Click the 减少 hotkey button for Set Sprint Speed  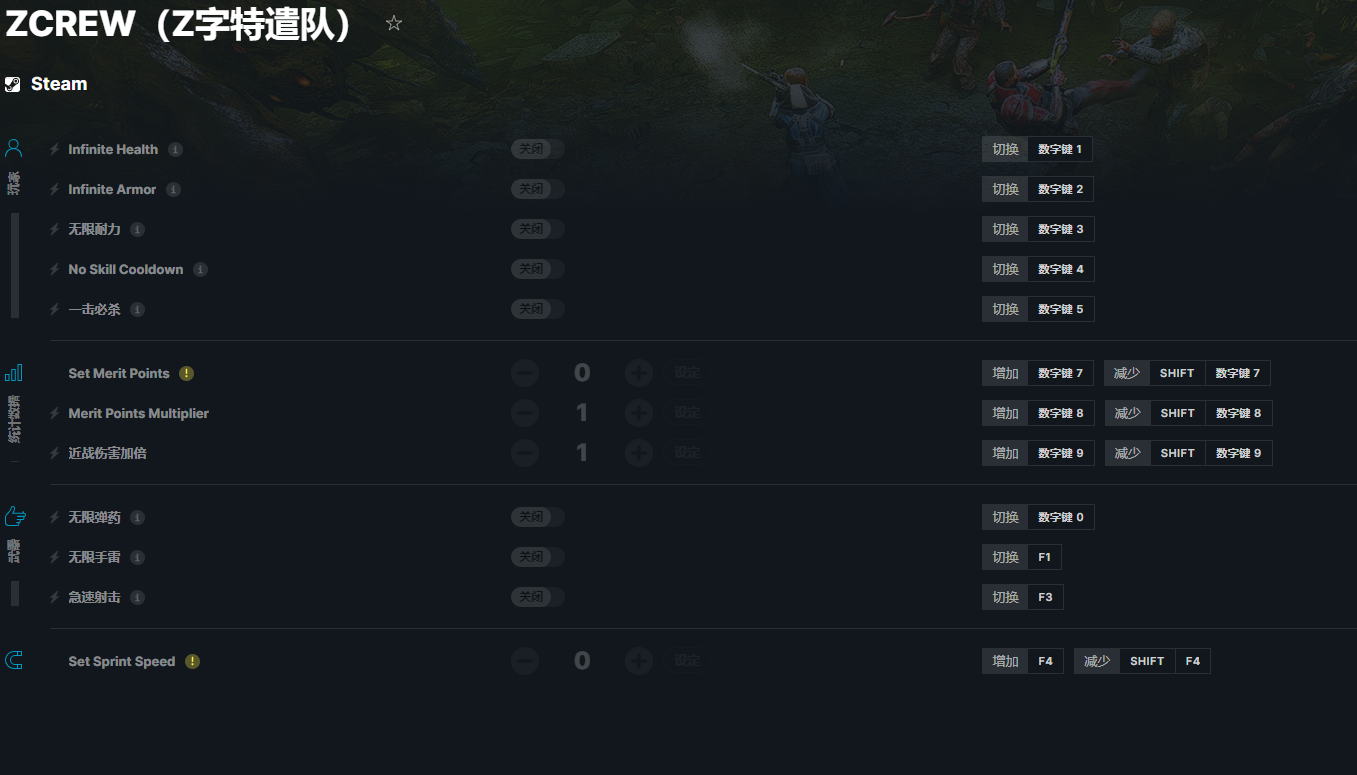tap(1097, 661)
